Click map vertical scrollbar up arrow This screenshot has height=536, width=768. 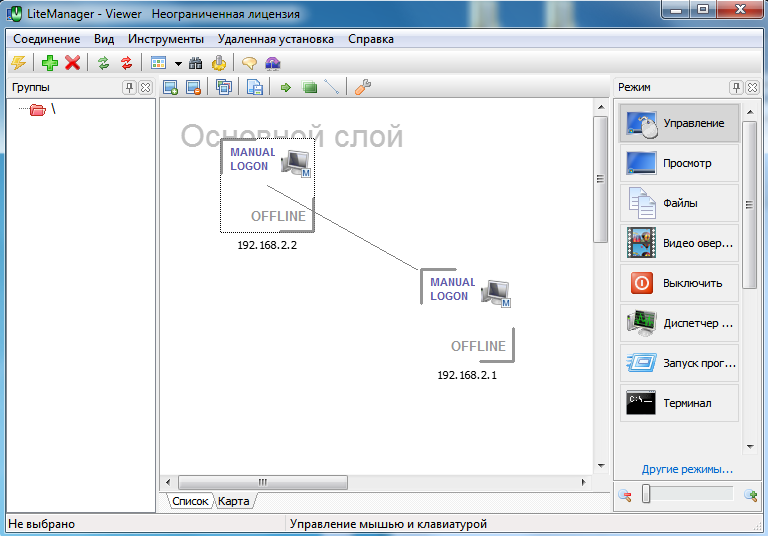(601, 107)
